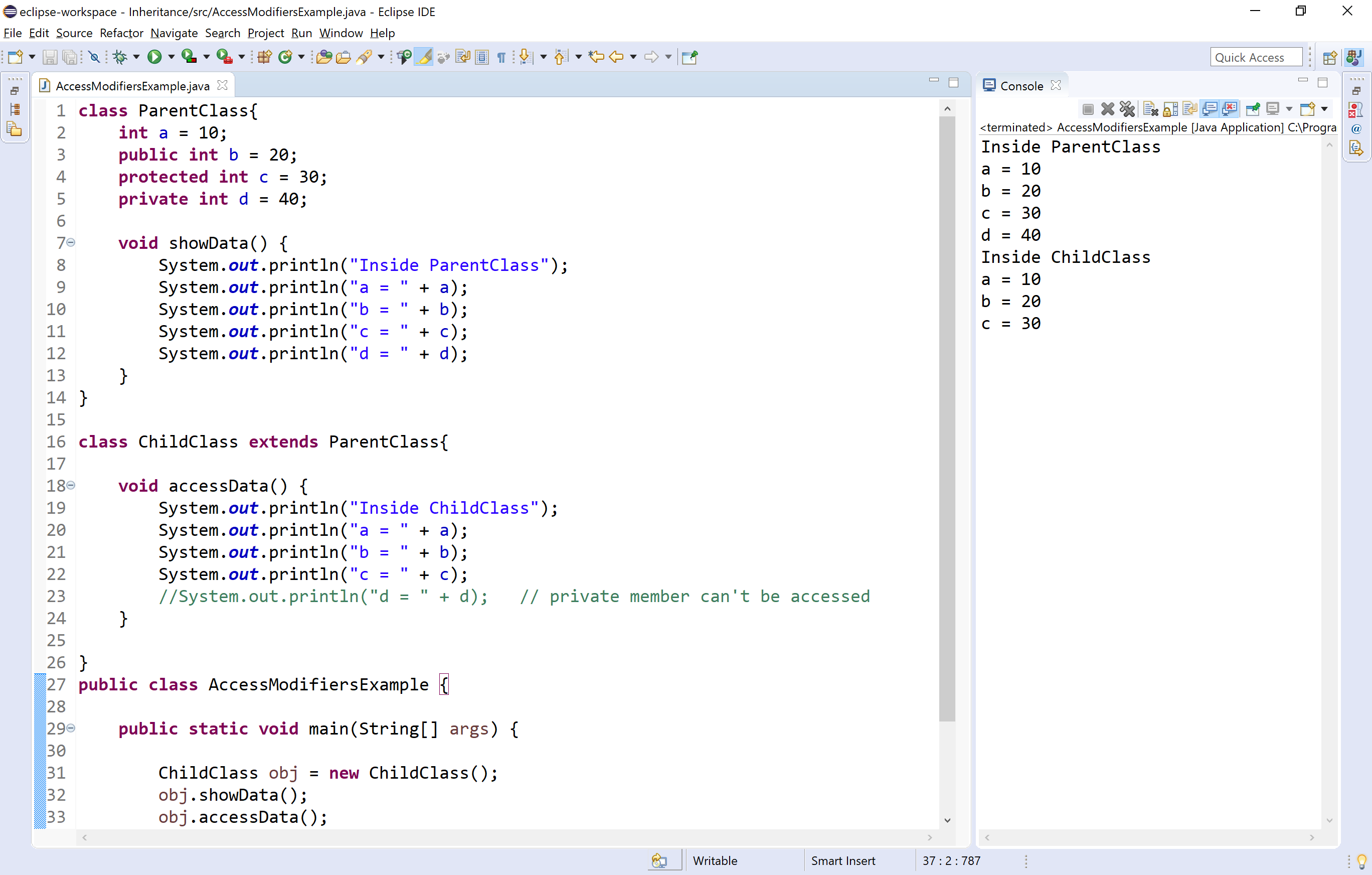This screenshot has width=1372, height=875.
Task: Toggle Mark Occurrences highlighting
Action: (423, 57)
